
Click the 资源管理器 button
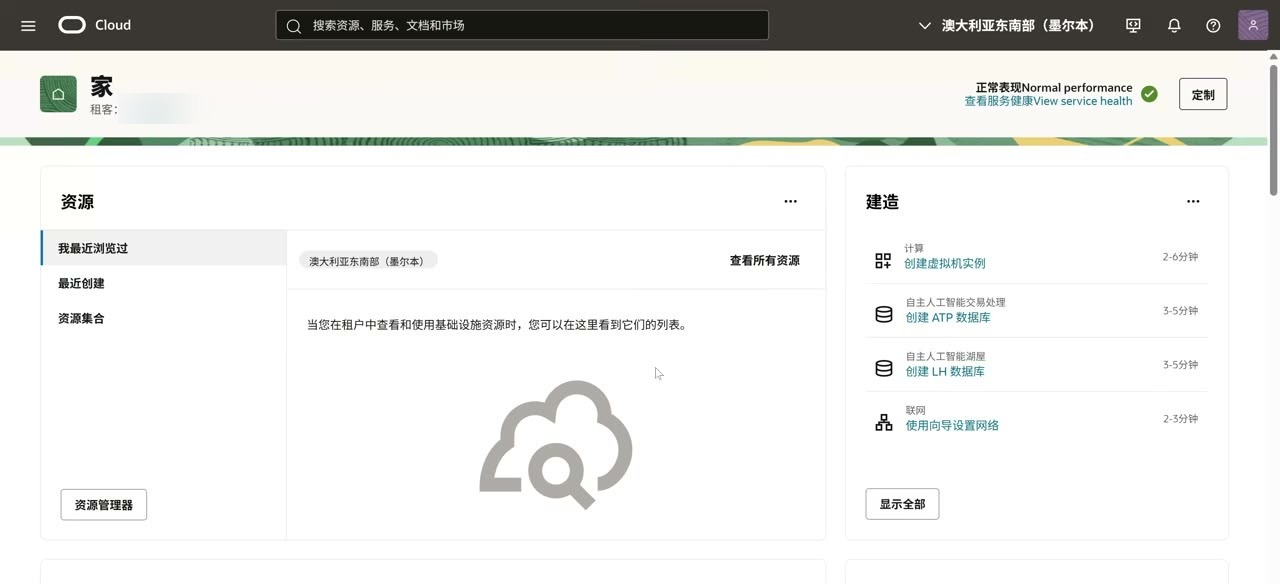pyautogui.click(x=104, y=505)
